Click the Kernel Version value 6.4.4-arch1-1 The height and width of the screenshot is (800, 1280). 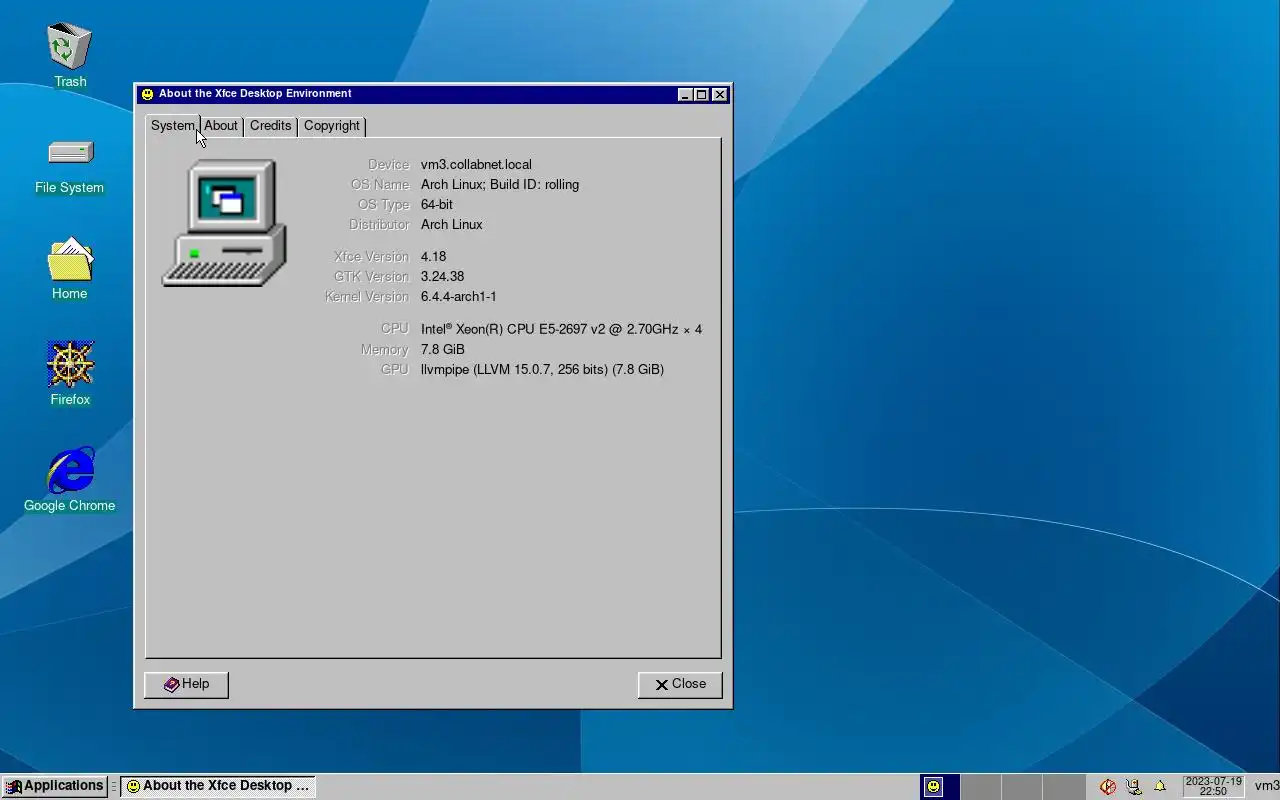pyautogui.click(x=459, y=296)
